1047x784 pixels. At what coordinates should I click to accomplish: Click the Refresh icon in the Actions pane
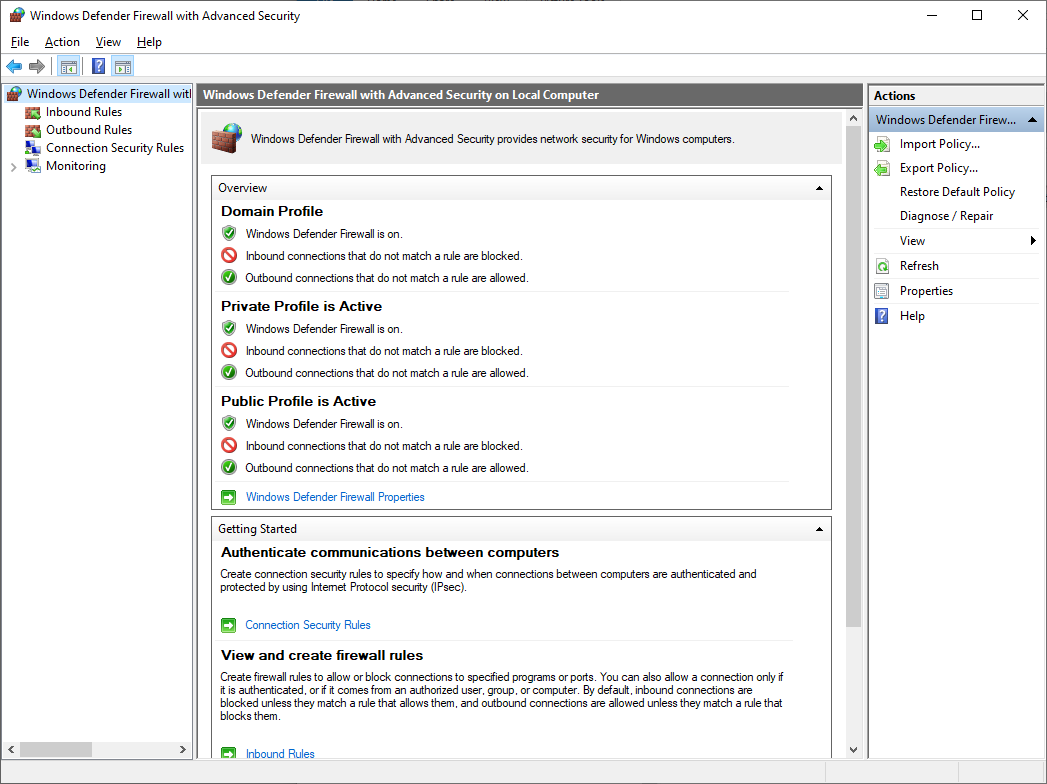point(881,265)
